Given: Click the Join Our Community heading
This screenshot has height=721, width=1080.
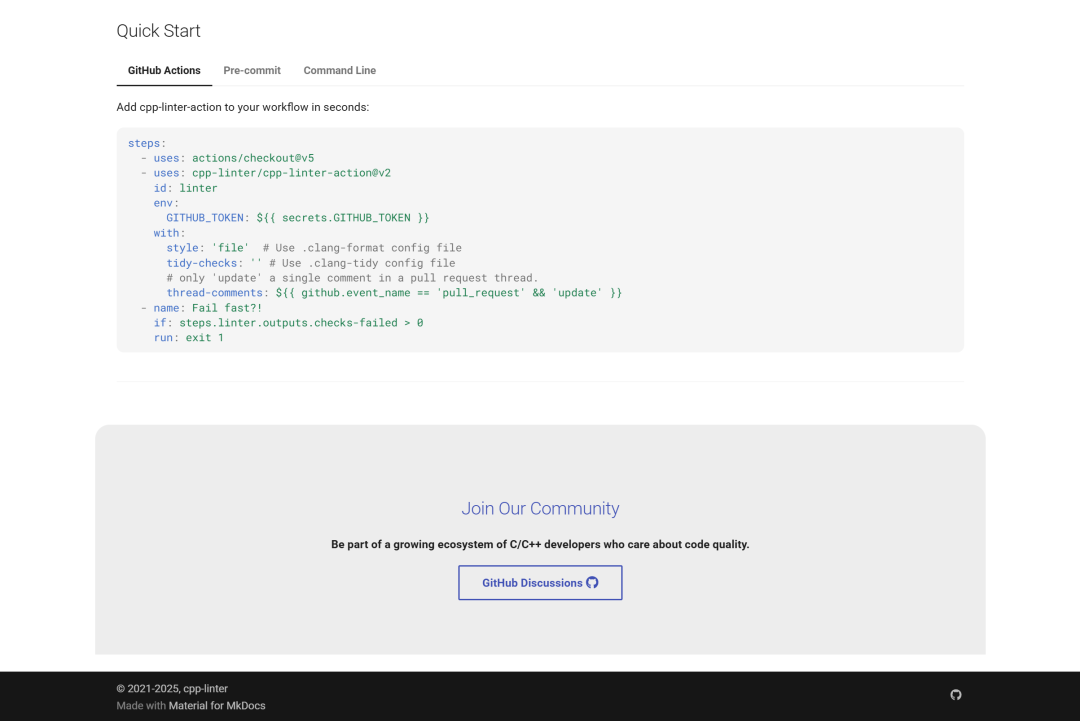Looking at the screenshot, I should coord(540,508).
